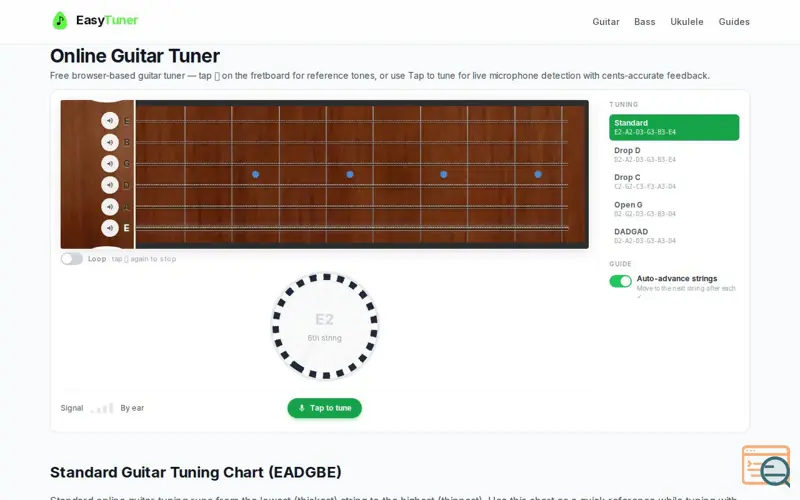Play the D string speaker icon
Viewport: 800px width, 500px height.
pos(110,185)
